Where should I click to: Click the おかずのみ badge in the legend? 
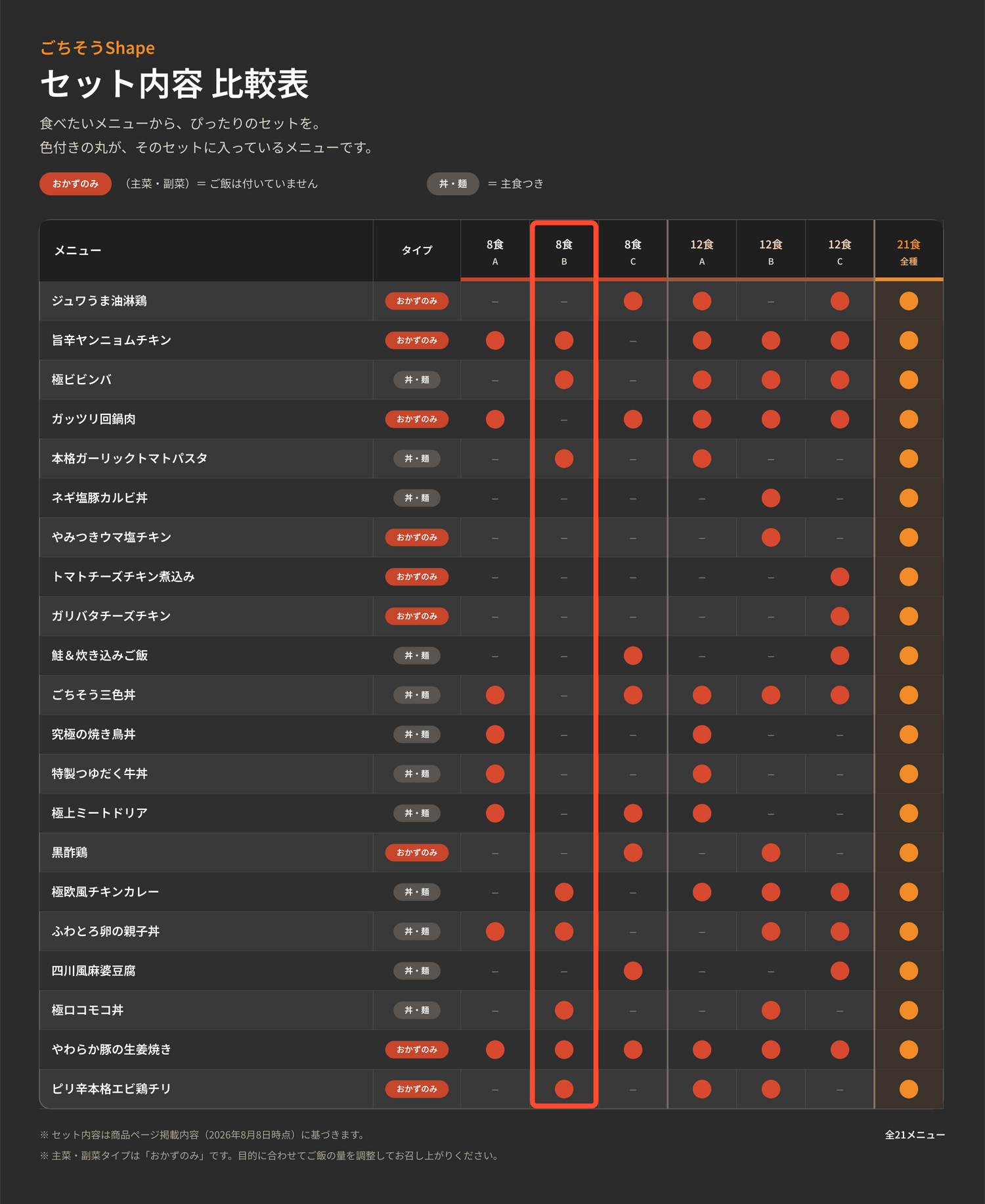pyautogui.click(x=76, y=184)
